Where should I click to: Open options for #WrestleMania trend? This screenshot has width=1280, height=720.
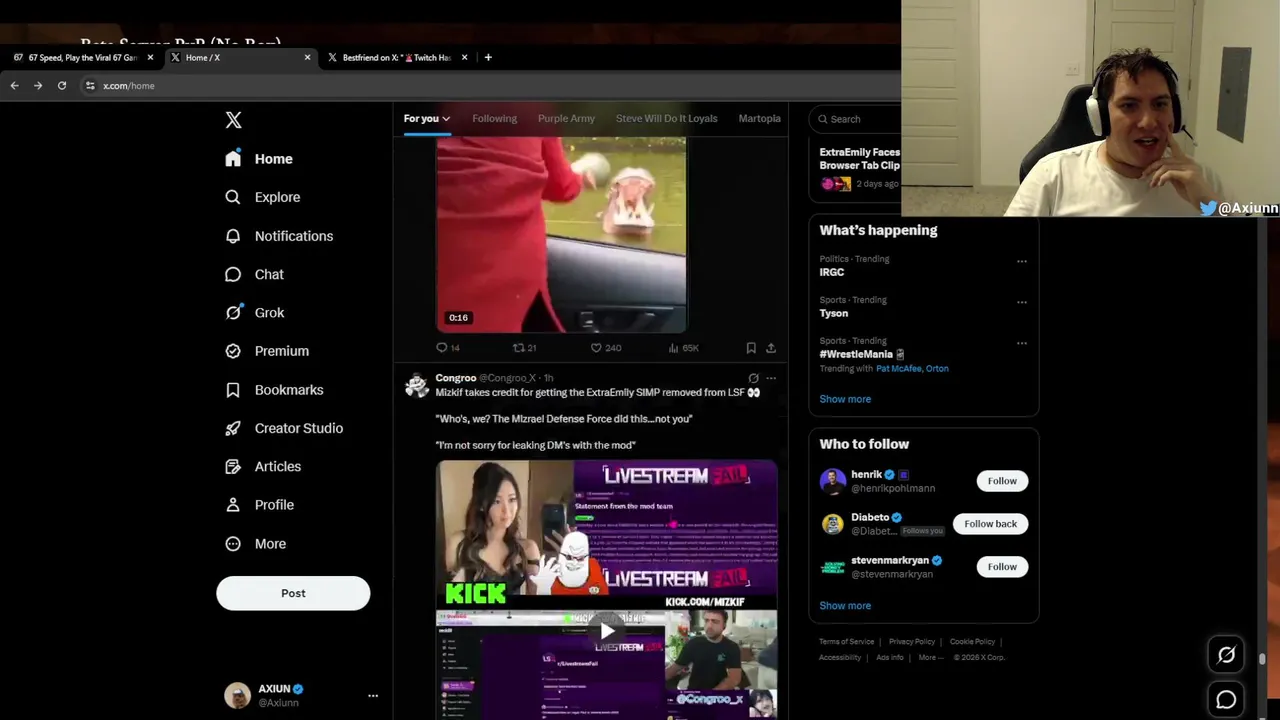[1021, 343]
